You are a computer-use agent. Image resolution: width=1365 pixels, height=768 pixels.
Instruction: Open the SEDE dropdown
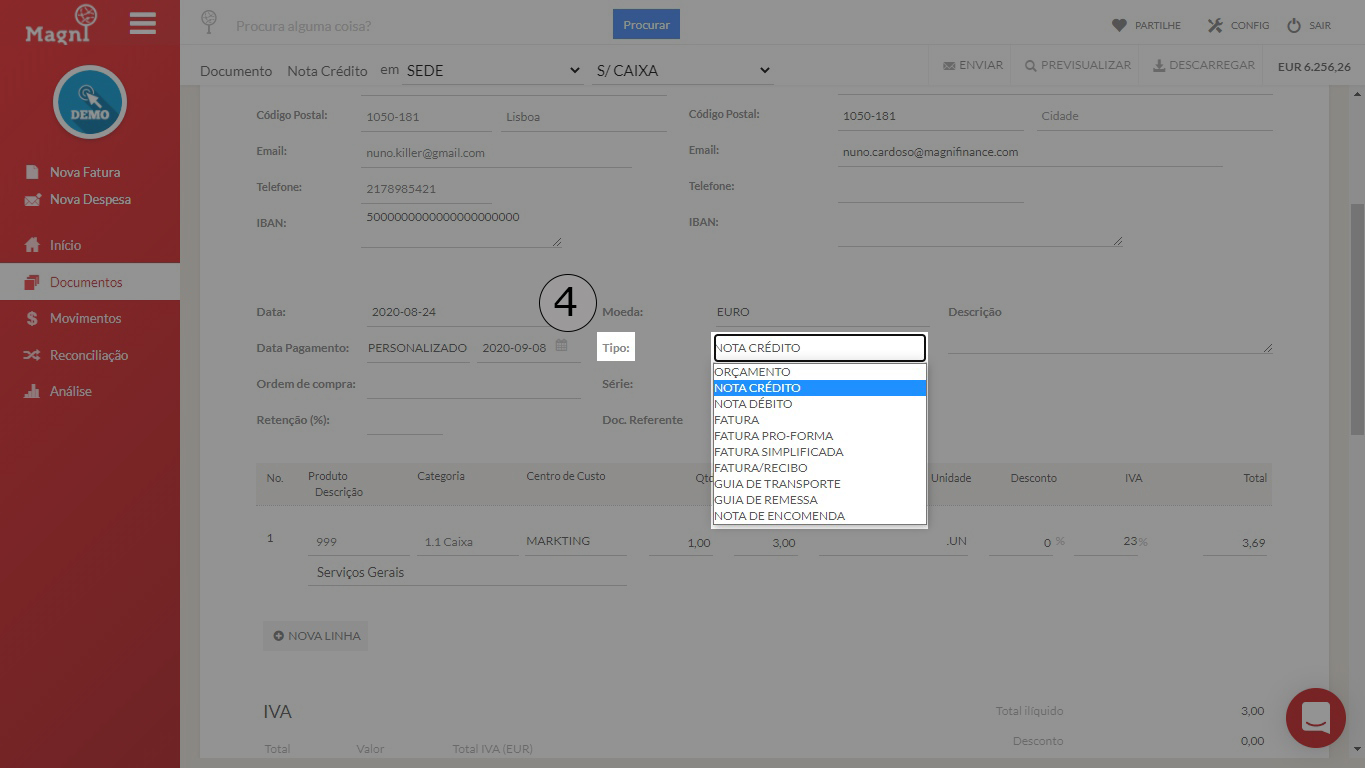coord(490,70)
